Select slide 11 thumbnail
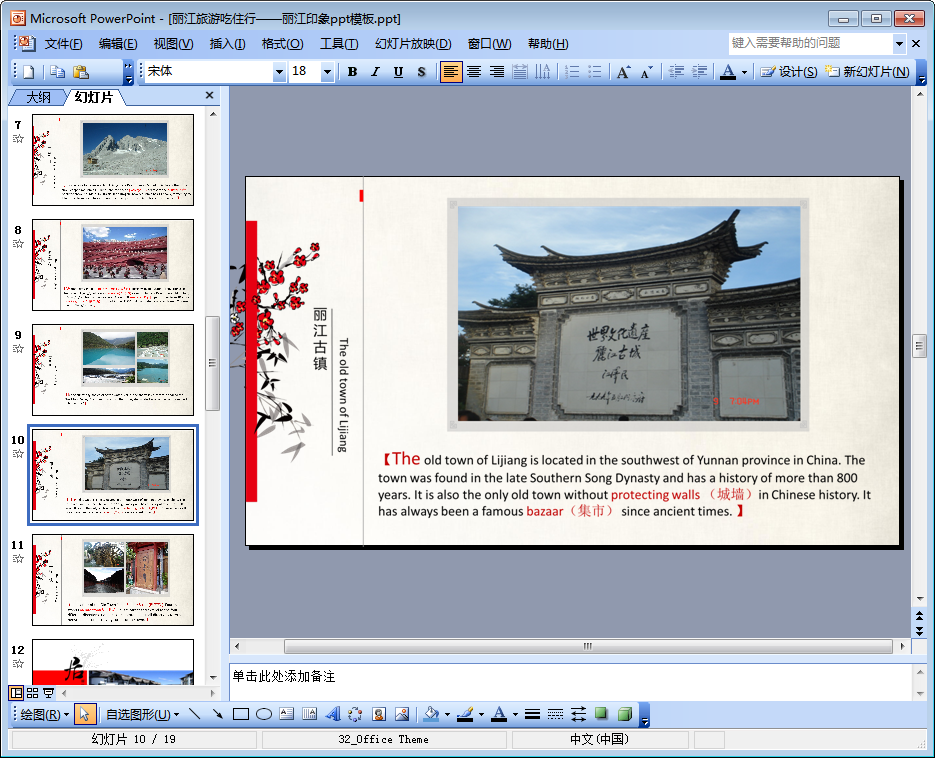Image resolution: width=935 pixels, height=758 pixels. pyautogui.click(x=112, y=580)
